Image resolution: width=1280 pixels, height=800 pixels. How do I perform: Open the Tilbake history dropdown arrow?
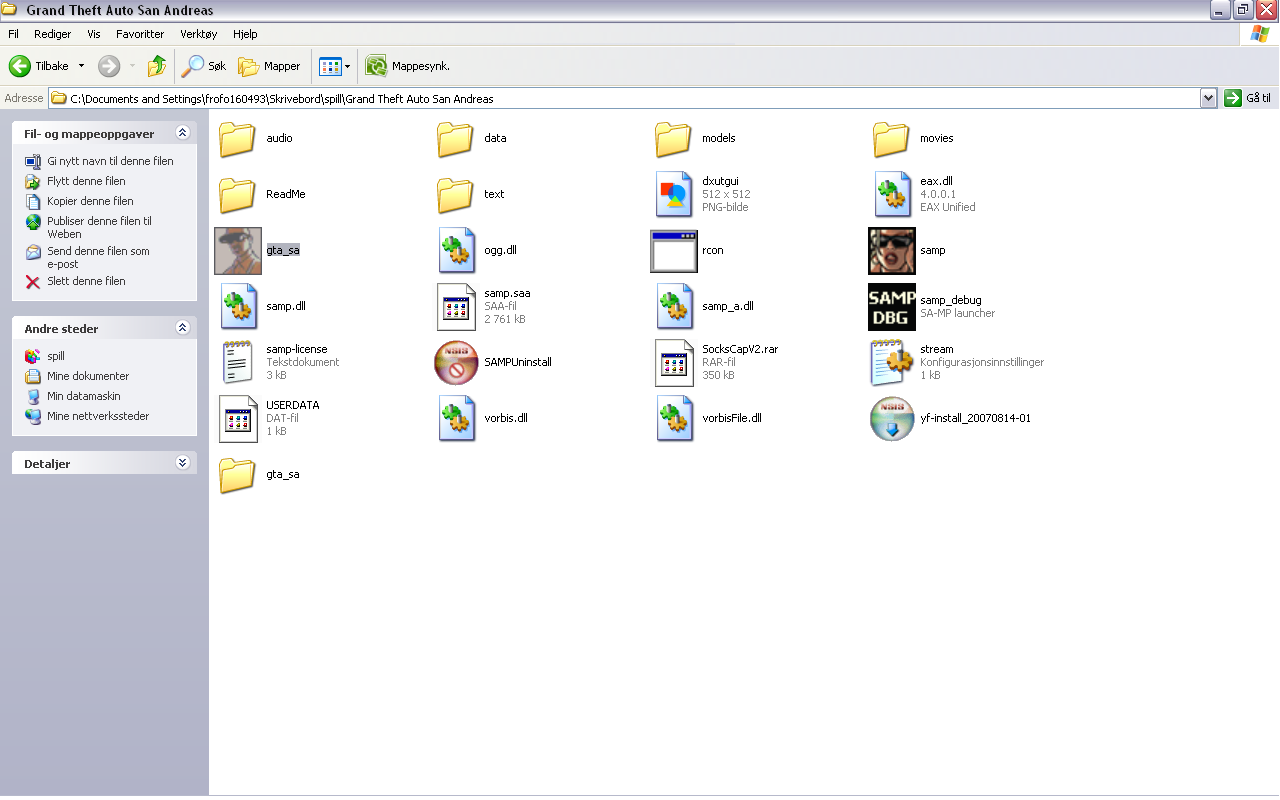[81, 66]
